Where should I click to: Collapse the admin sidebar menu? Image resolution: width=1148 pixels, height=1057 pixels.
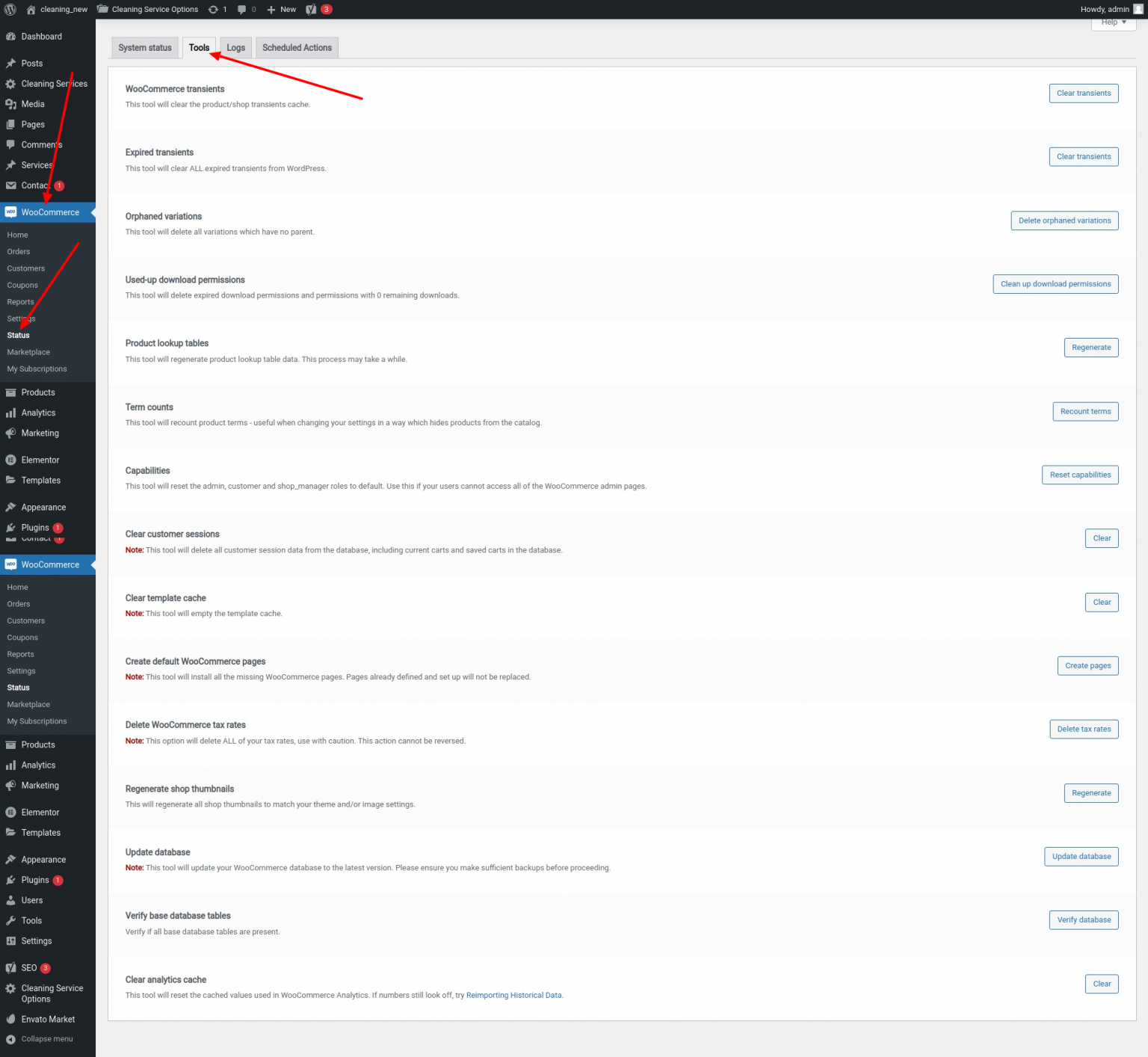45,1038
